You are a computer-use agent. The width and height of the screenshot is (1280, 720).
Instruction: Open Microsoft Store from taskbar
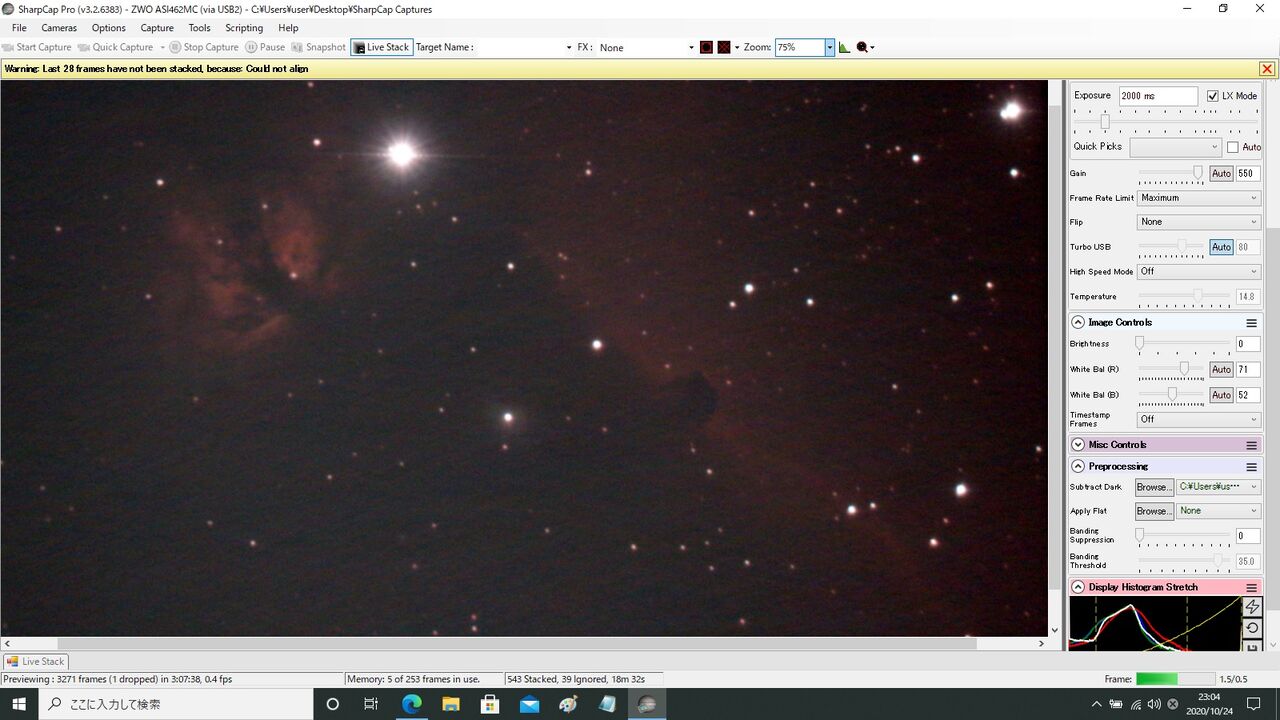pos(489,704)
